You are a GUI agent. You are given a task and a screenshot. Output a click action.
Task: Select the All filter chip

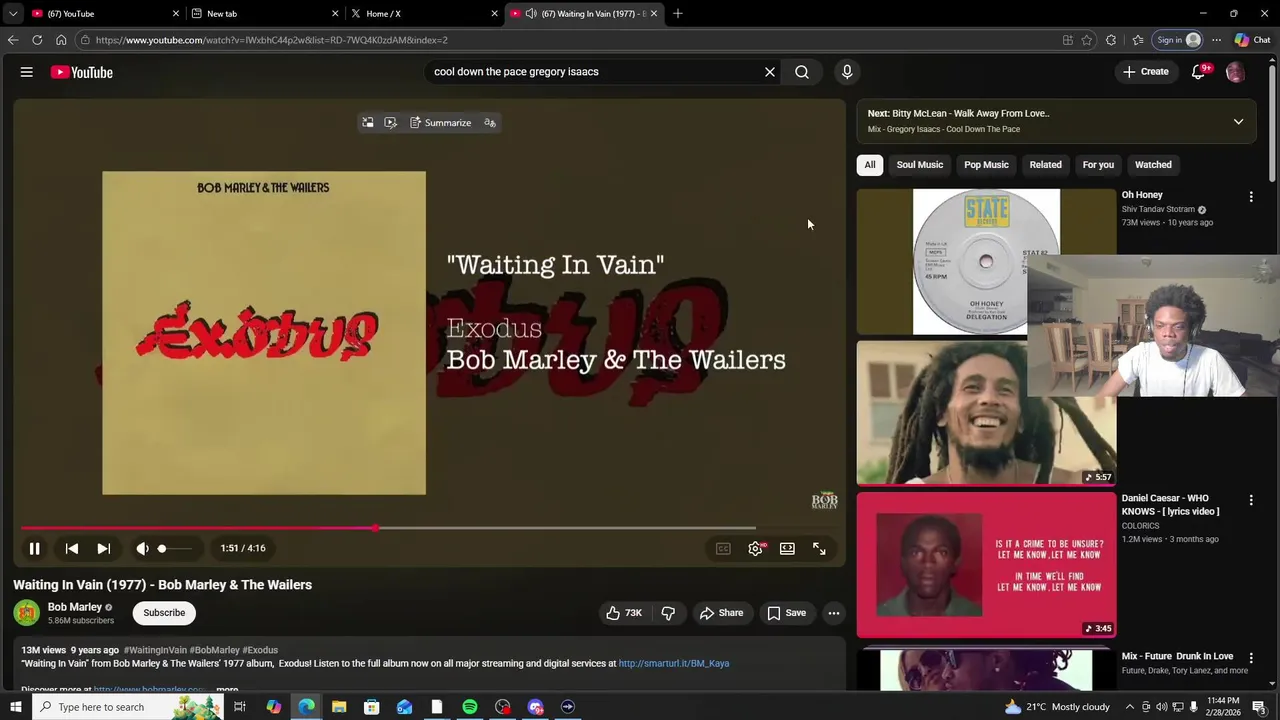870,165
